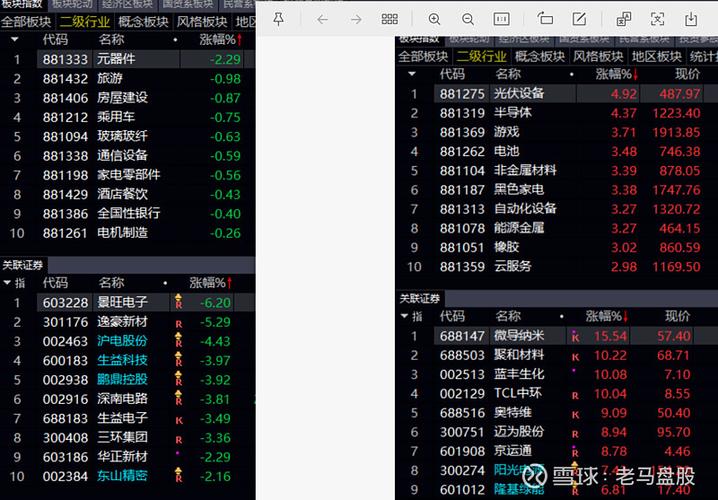Go to next image with forward arrow
Viewport: 718px width, 500px height.
356,19
